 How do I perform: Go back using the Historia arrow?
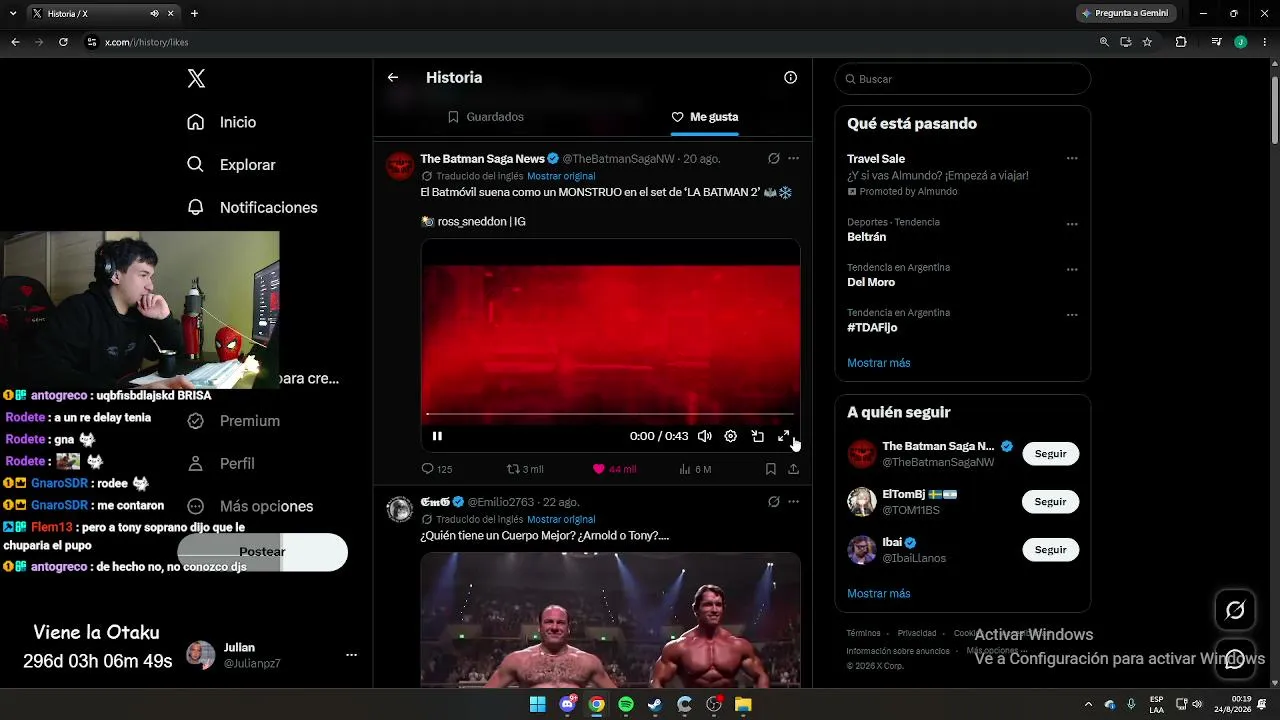[x=393, y=77]
